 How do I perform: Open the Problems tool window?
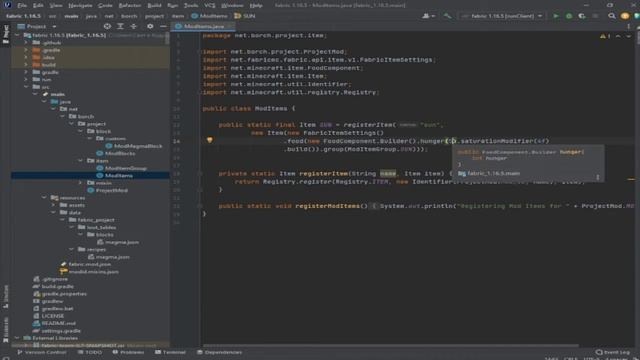pos(128,352)
